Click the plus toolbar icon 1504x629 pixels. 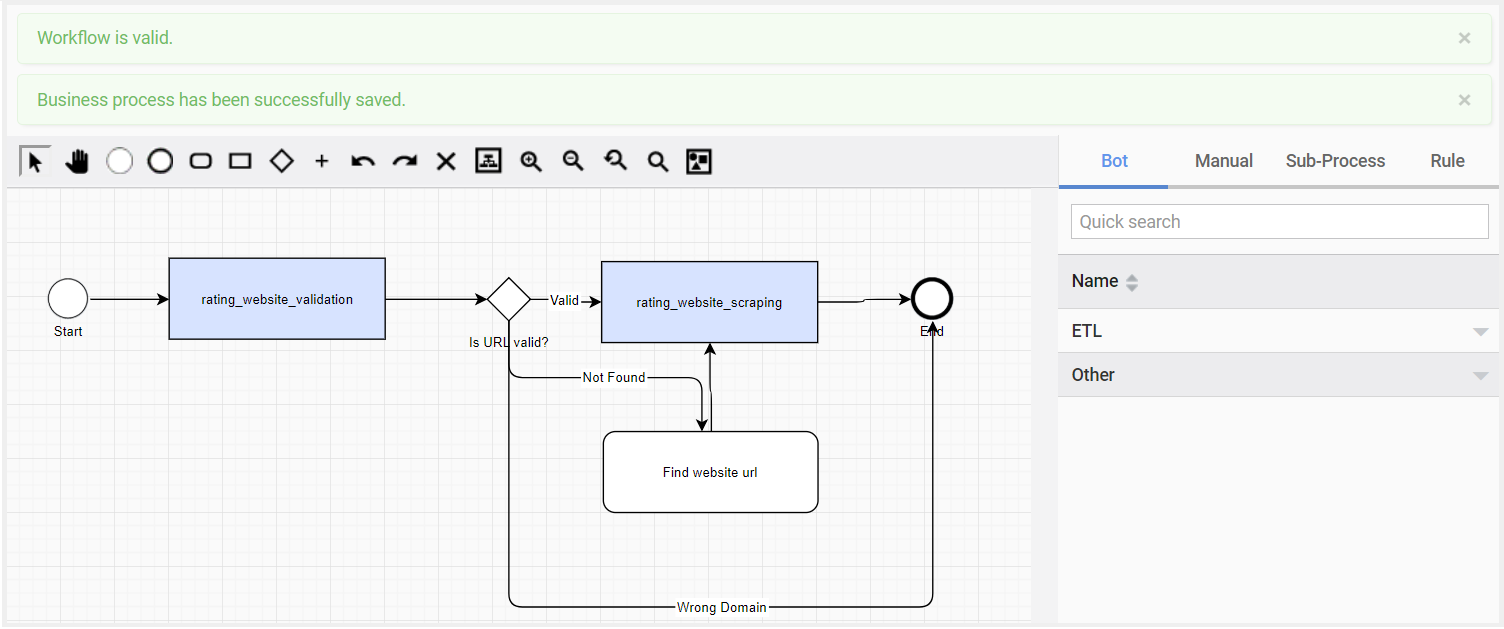tap(322, 161)
